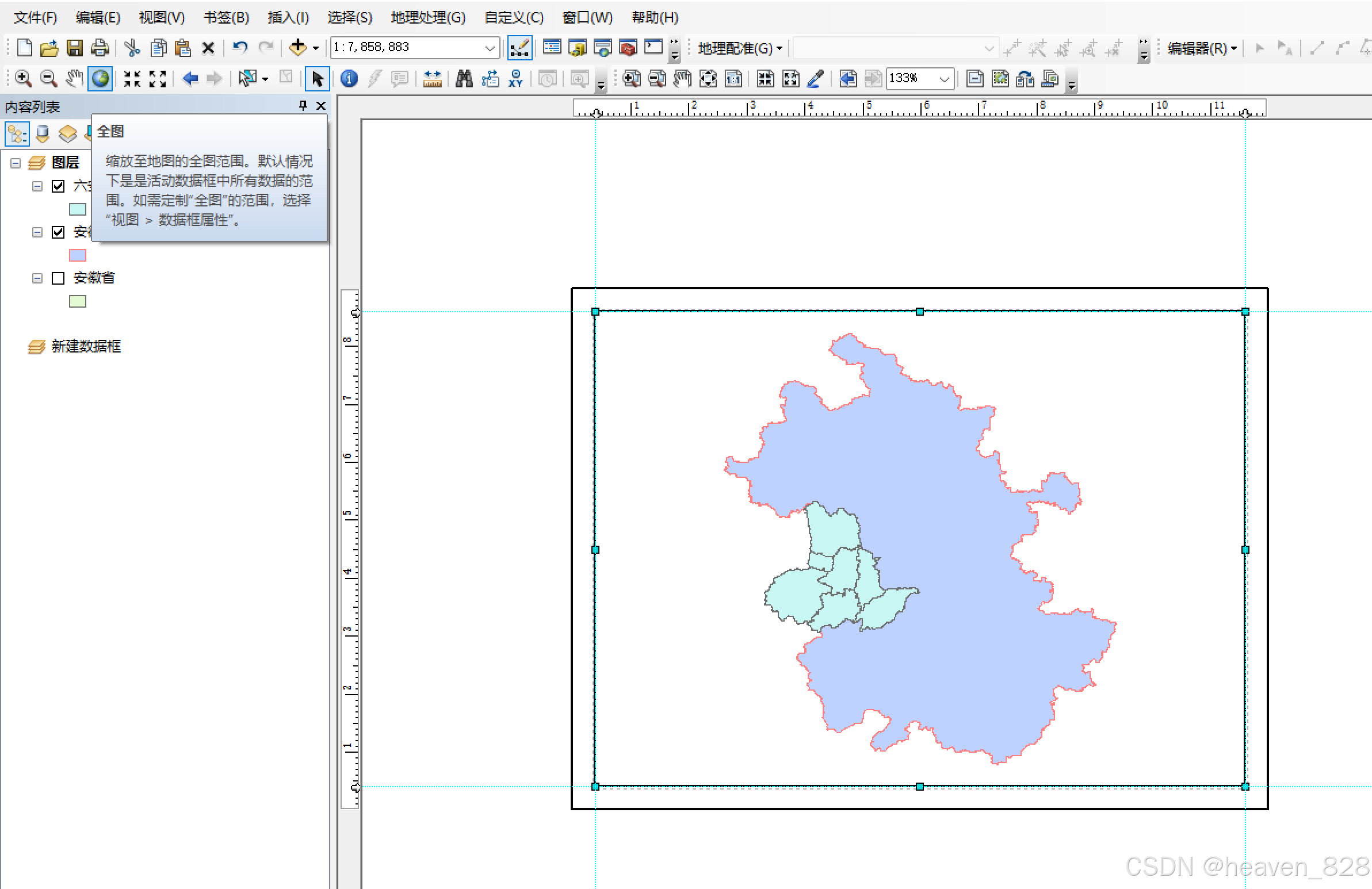Click the Measure ruler tool
The image size is (1372, 889).
[433, 78]
